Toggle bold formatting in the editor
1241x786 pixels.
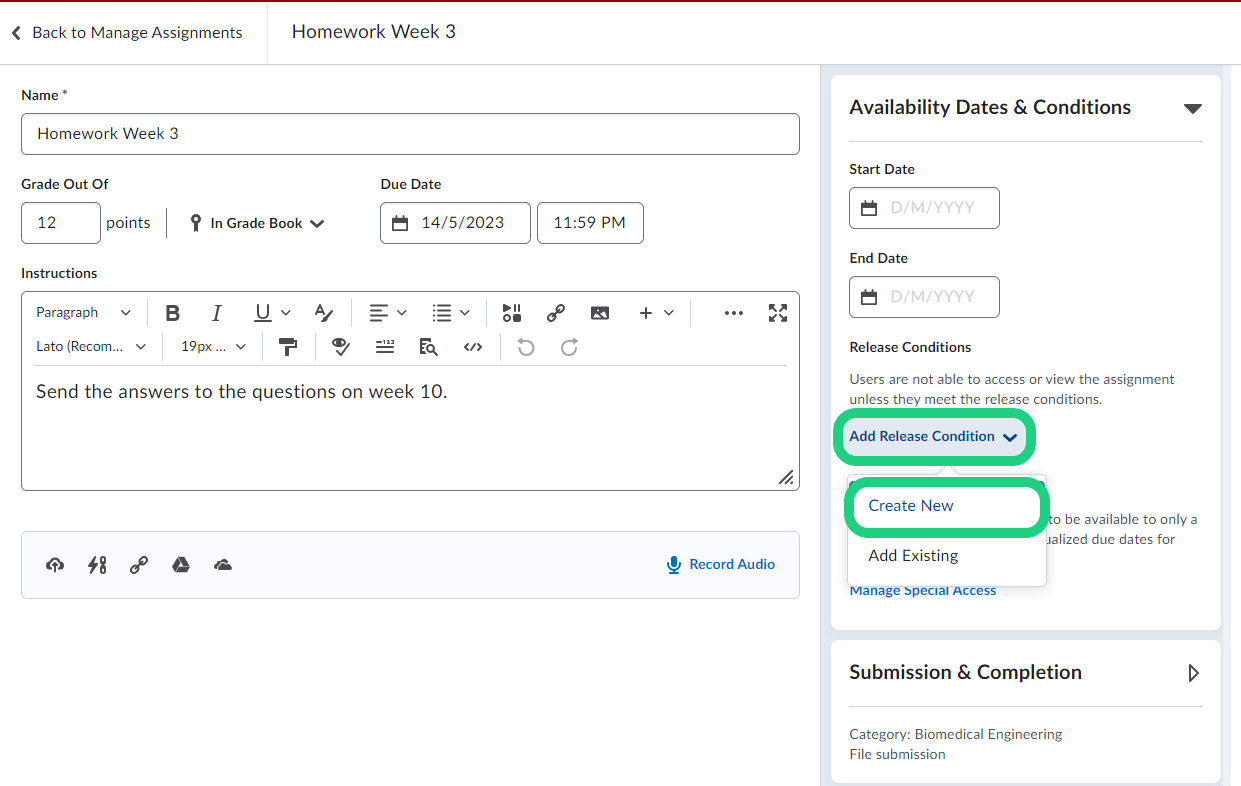click(x=173, y=313)
